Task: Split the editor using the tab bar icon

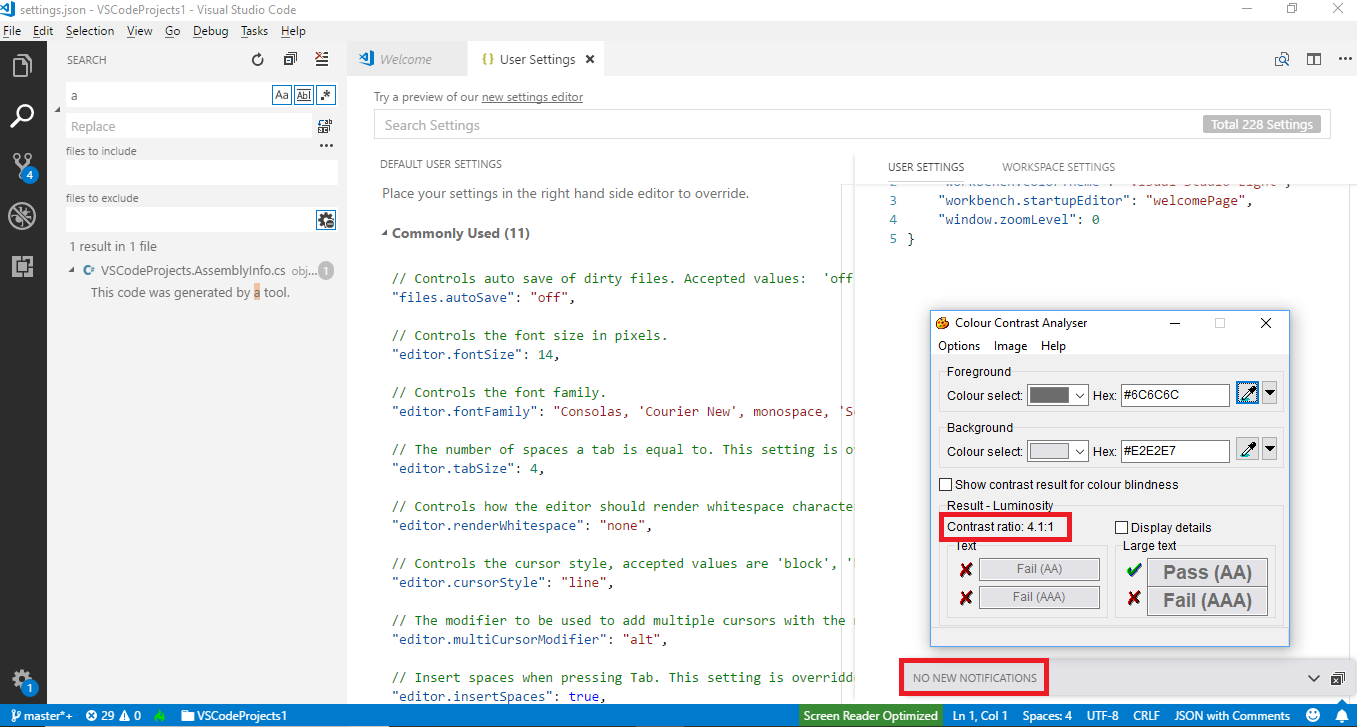Action: 1314,60
